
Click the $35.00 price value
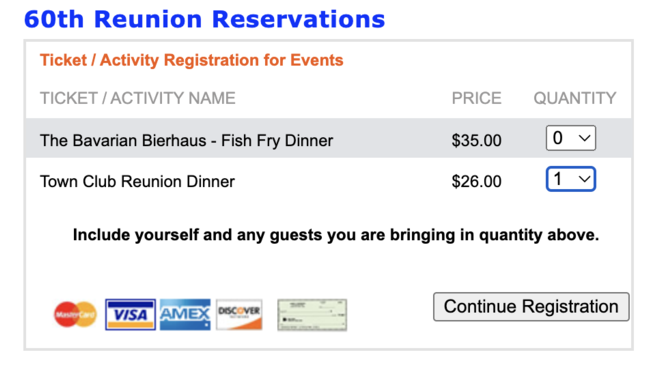[x=476, y=141]
